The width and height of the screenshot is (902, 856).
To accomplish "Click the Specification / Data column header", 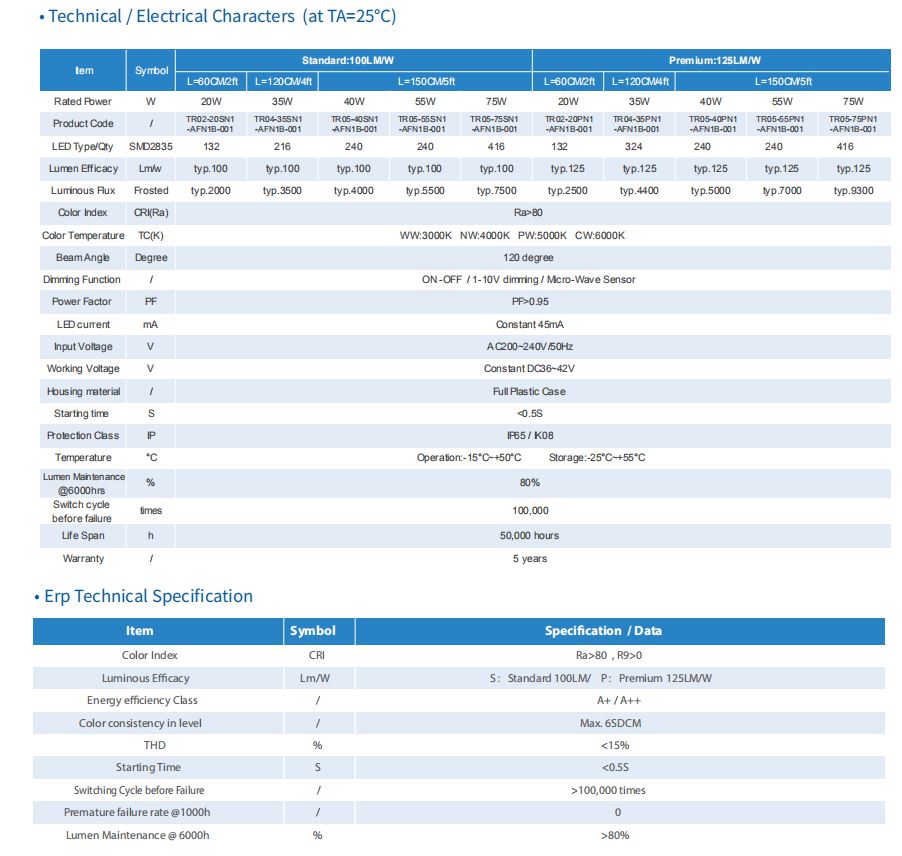I will 617,631.
